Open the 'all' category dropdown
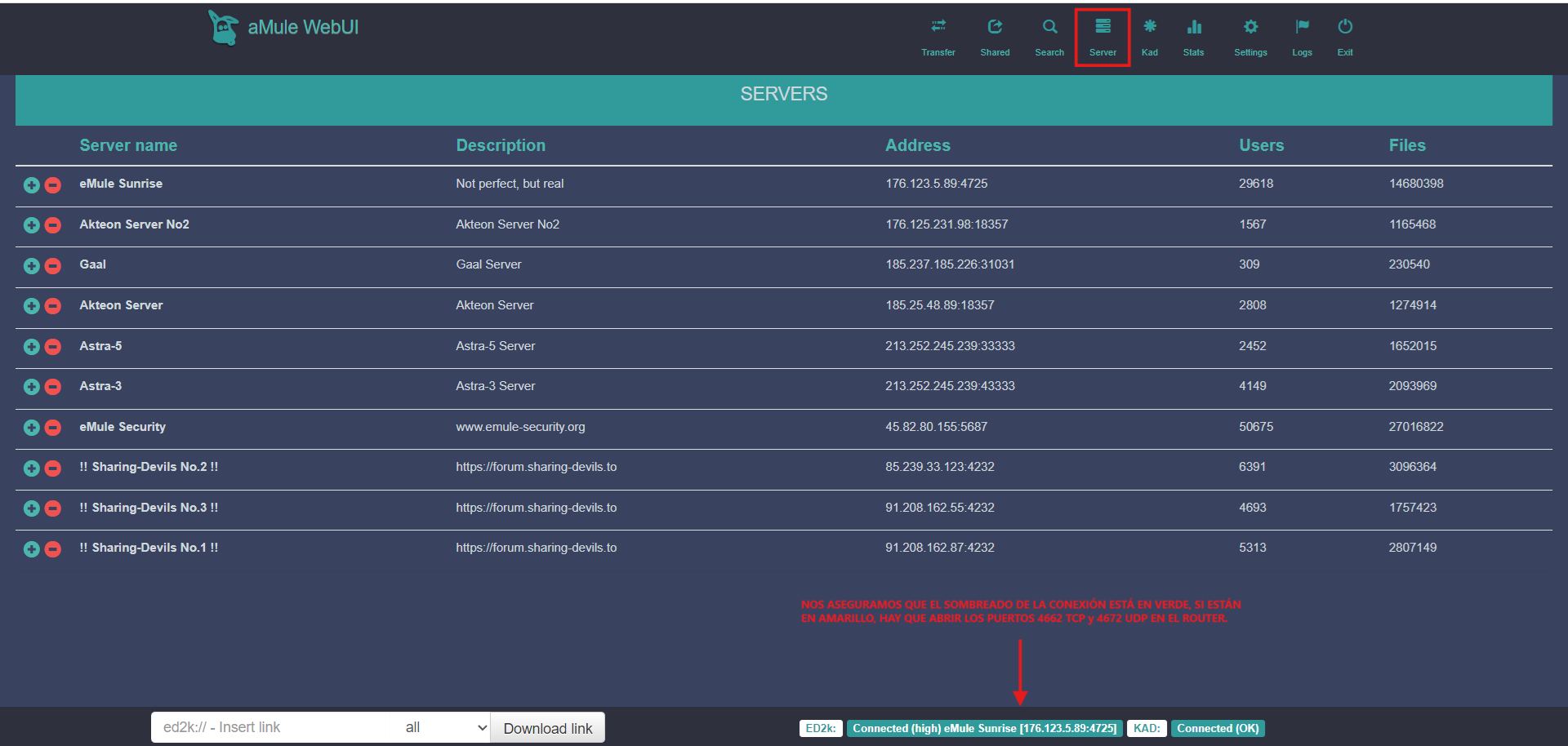1568x746 pixels. coord(445,727)
